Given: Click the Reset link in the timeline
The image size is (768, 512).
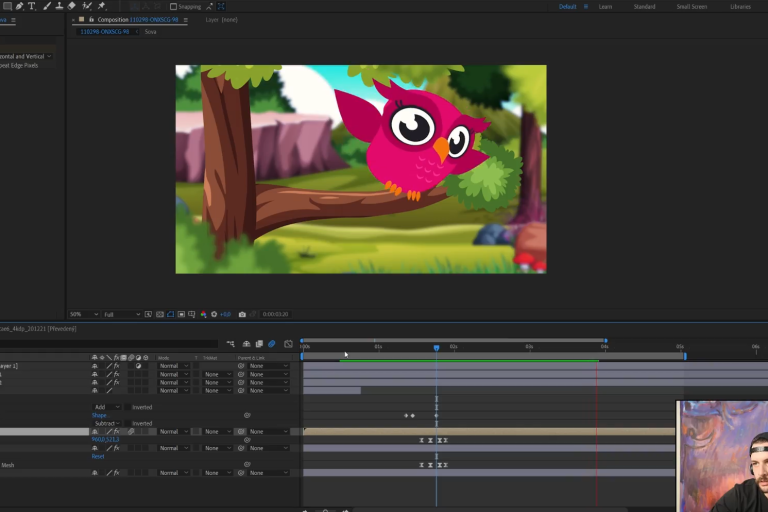Looking at the screenshot, I should tap(98, 456).
